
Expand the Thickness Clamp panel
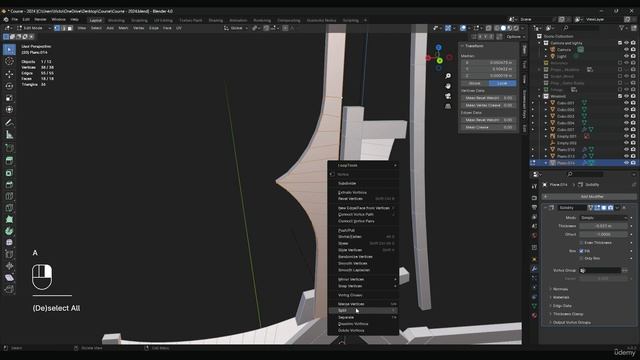(568, 314)
